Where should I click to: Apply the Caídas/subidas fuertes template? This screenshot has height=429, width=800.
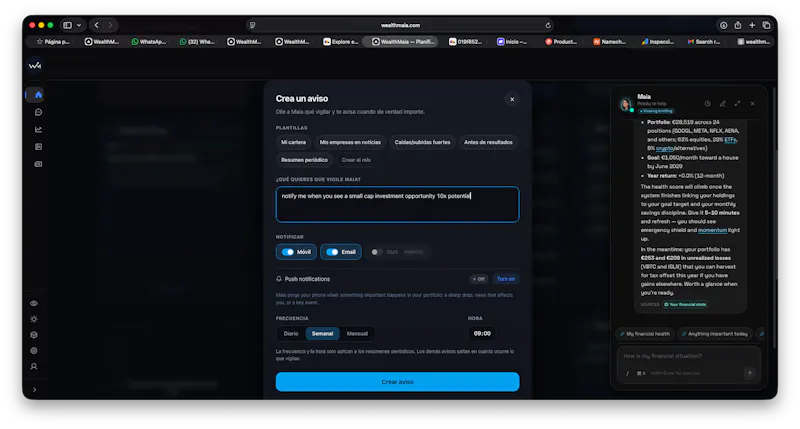click(422, 142)
